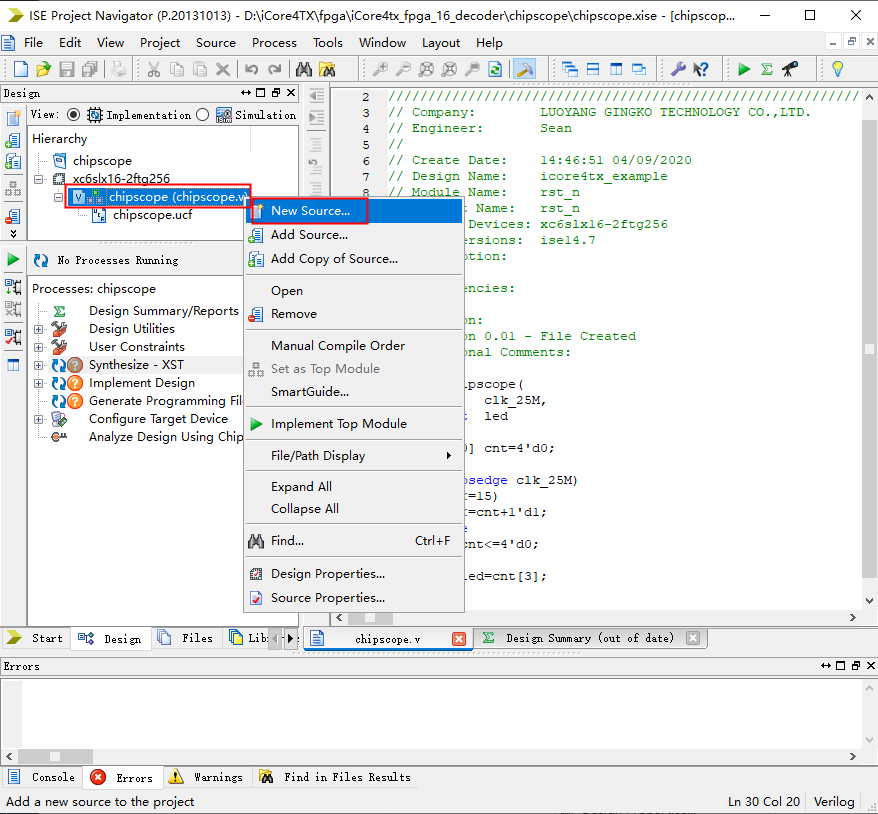Click the green Run process arrow in sidebar
878x814 pixels.
tap(13, 259)
